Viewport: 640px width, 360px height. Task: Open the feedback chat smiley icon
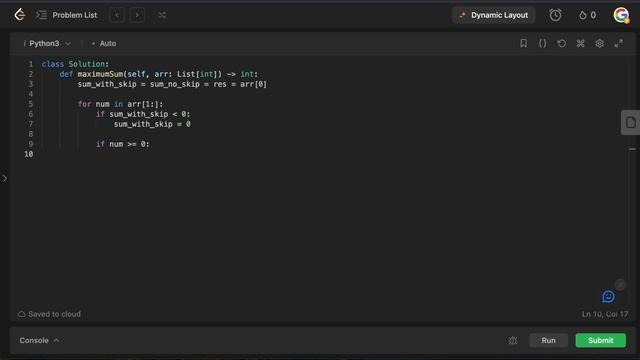[608, 296]
